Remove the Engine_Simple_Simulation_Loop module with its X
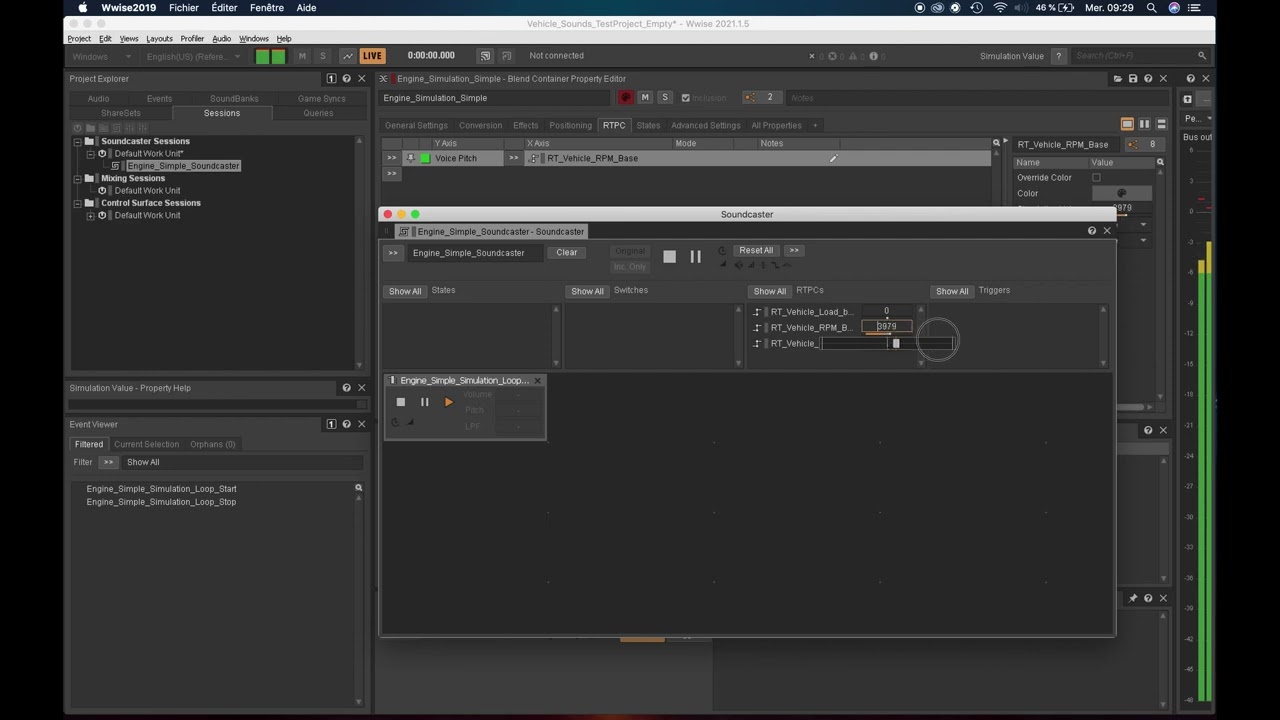This screenshot has width=1280, height=720. tap(537, 380)
